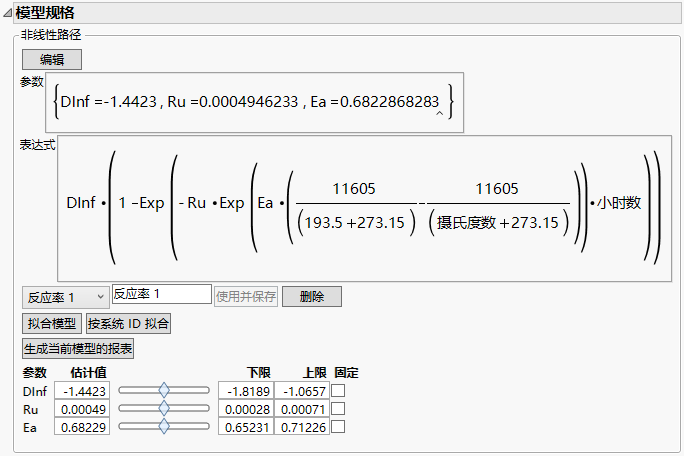
Task: Click the DInf row label in parameter table
Action: click(x=34, y=391)
